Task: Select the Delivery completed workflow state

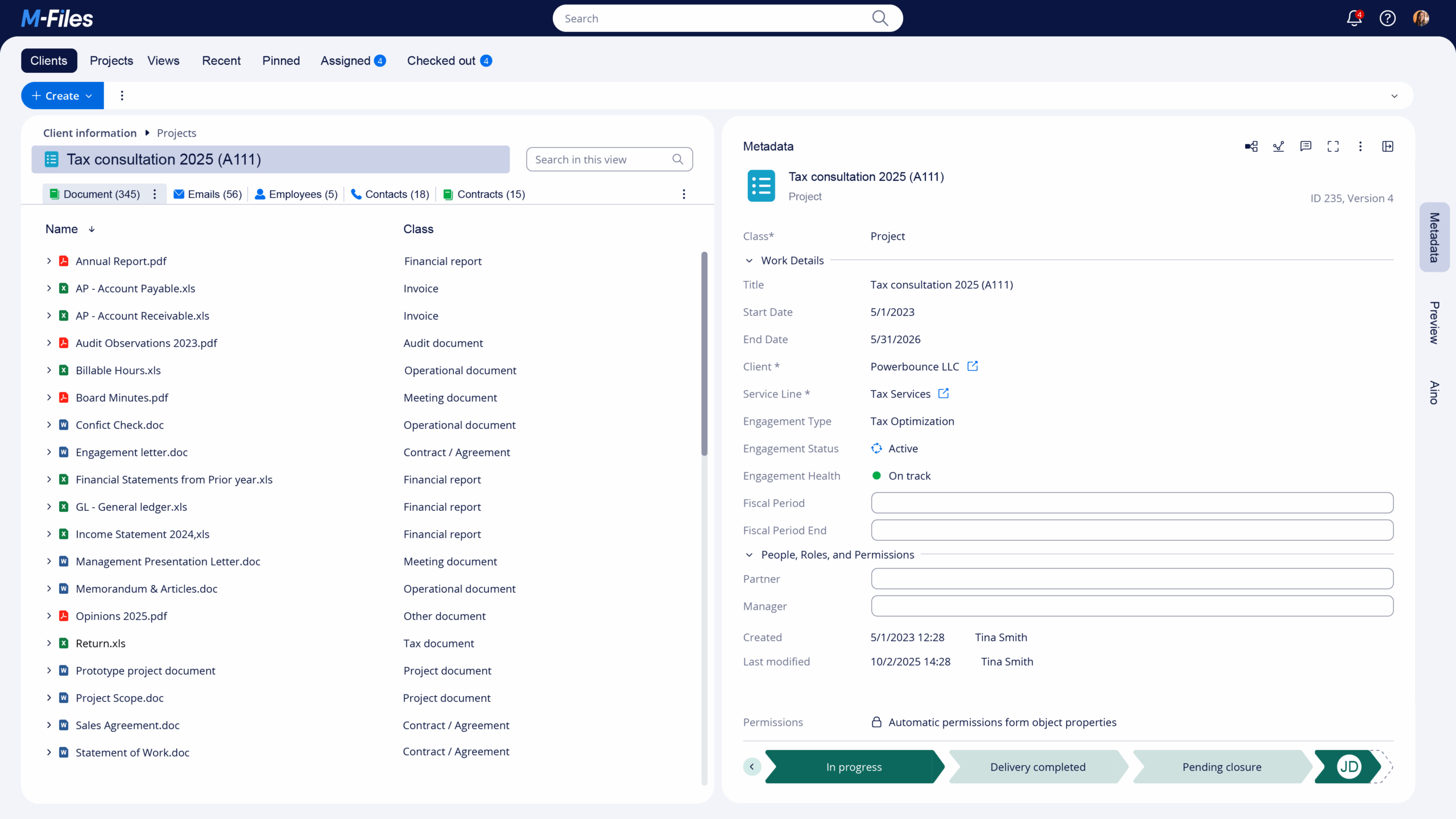Action: 1037,767
